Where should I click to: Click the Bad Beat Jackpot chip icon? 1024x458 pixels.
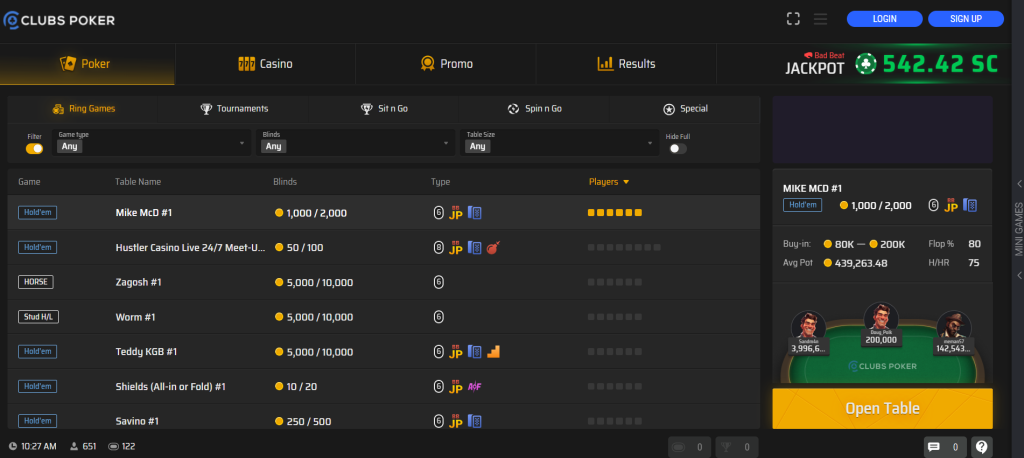(866, 63)
